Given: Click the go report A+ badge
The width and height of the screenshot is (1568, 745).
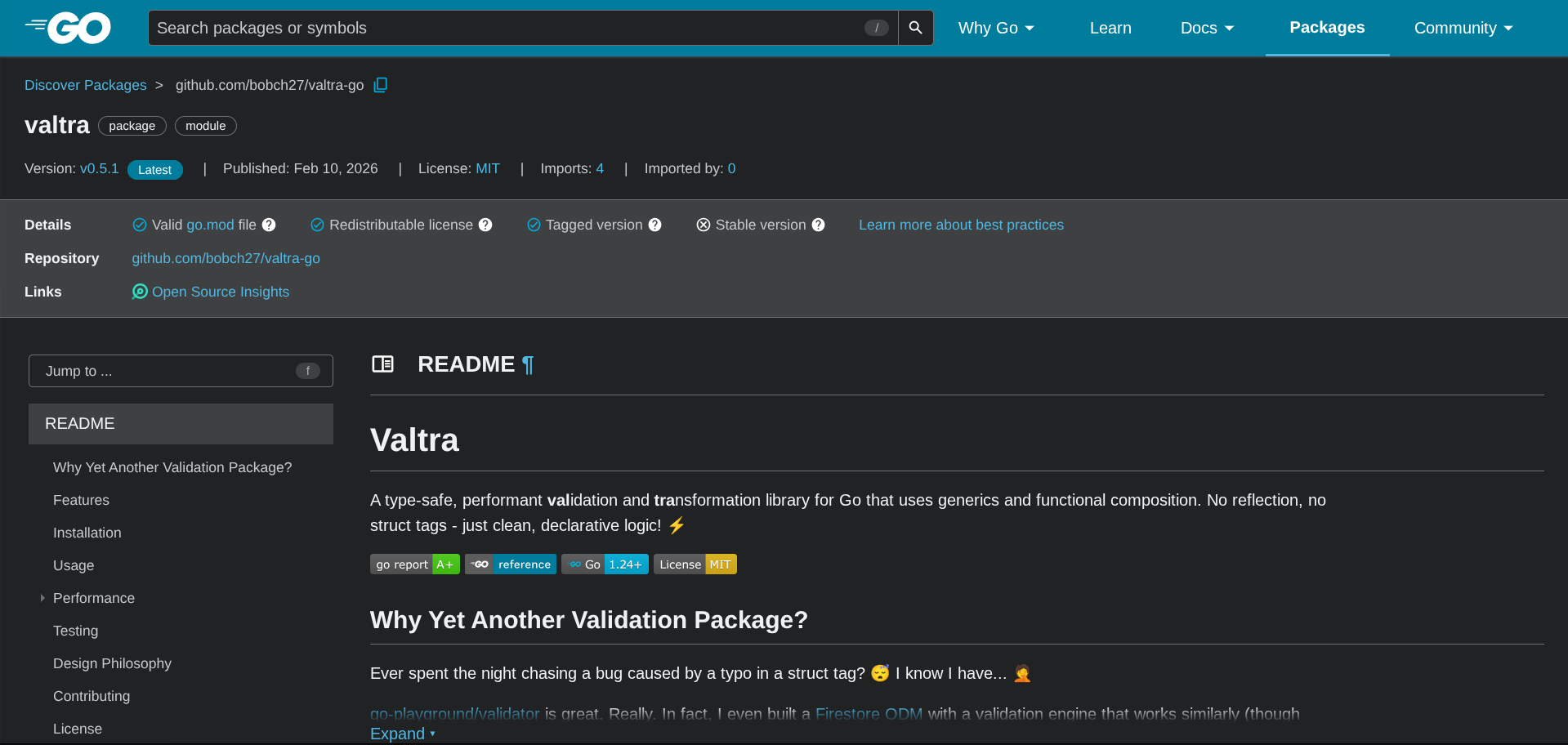Looking at the screenshot, I should [x=414, y=564].
